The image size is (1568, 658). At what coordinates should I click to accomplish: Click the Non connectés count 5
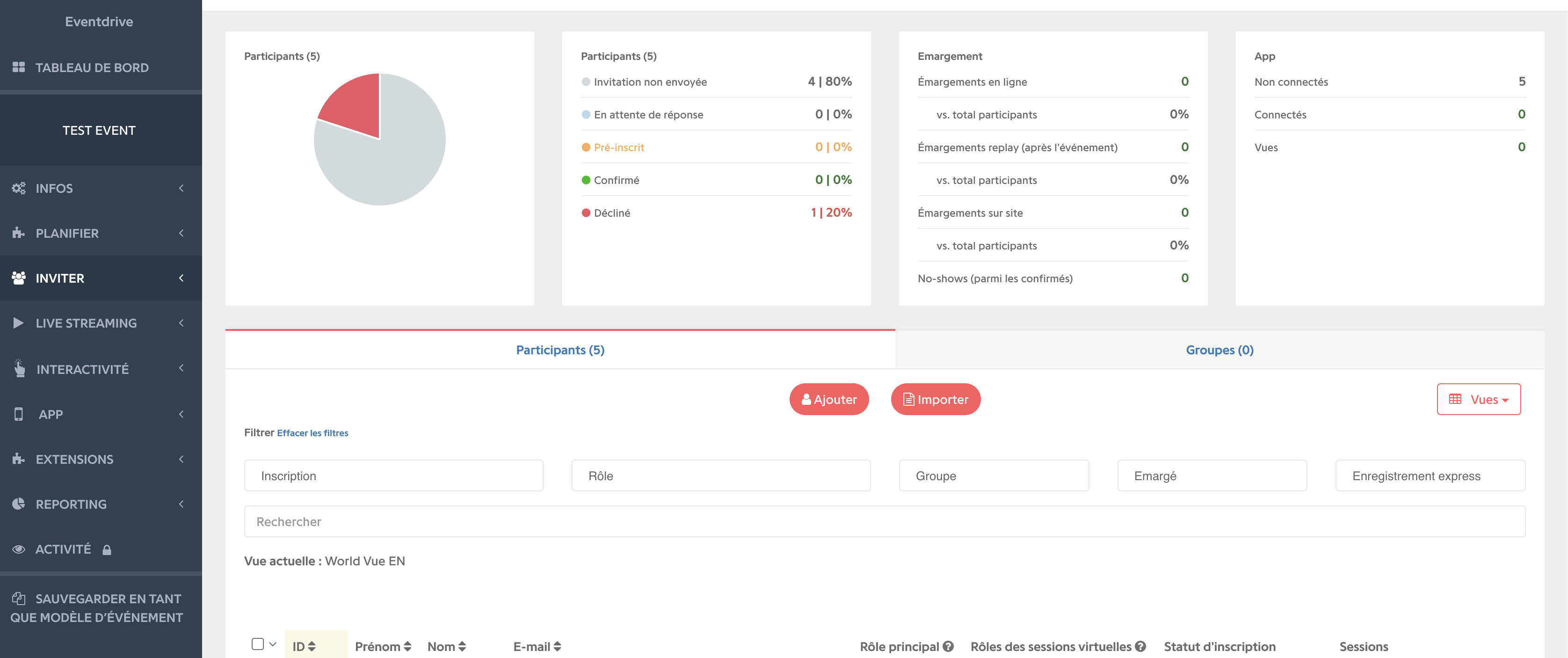coord(1522,81)
